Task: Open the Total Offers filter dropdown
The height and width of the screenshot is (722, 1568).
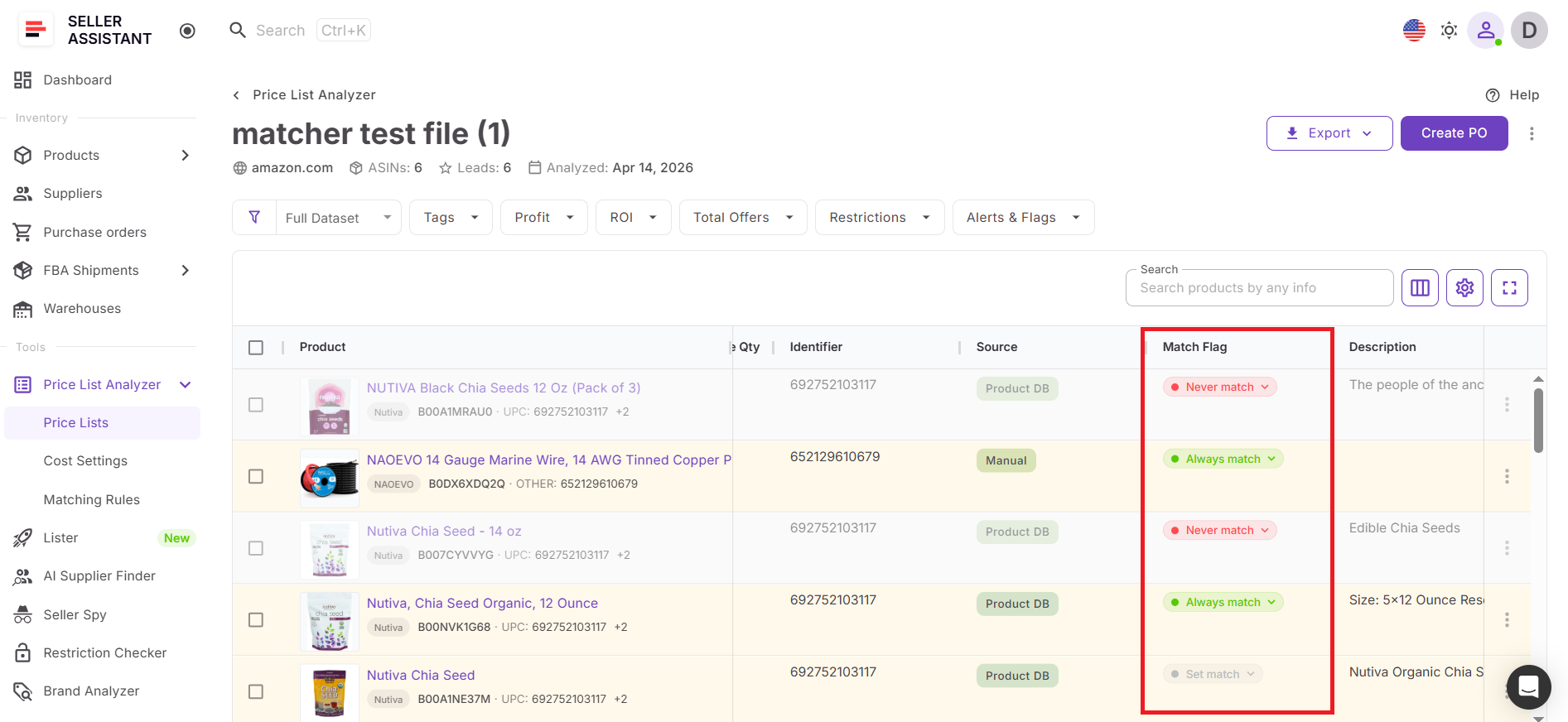Action: point(743,218)
